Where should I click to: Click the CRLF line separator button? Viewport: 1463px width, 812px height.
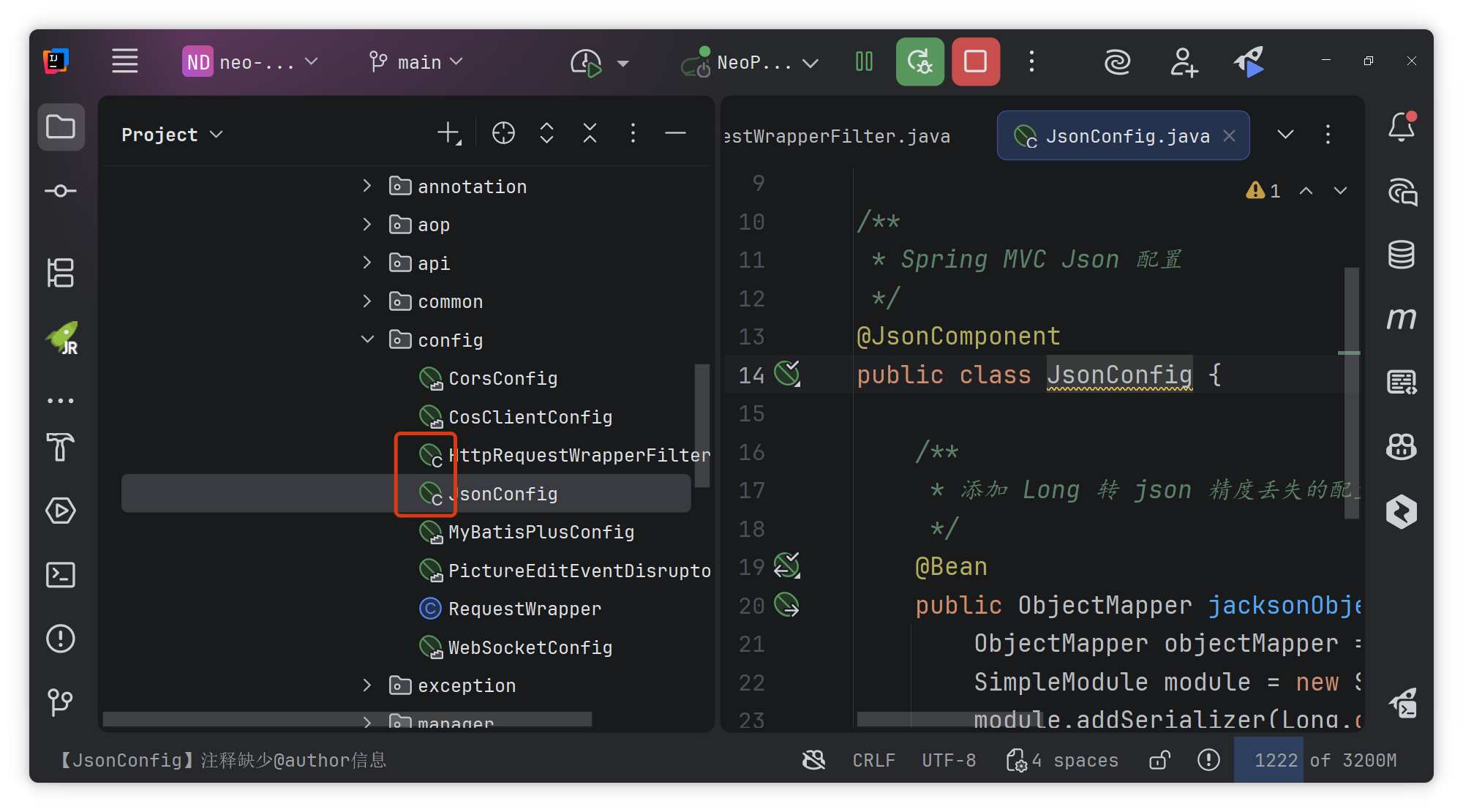pyautogui.click(x=873, y=761)
